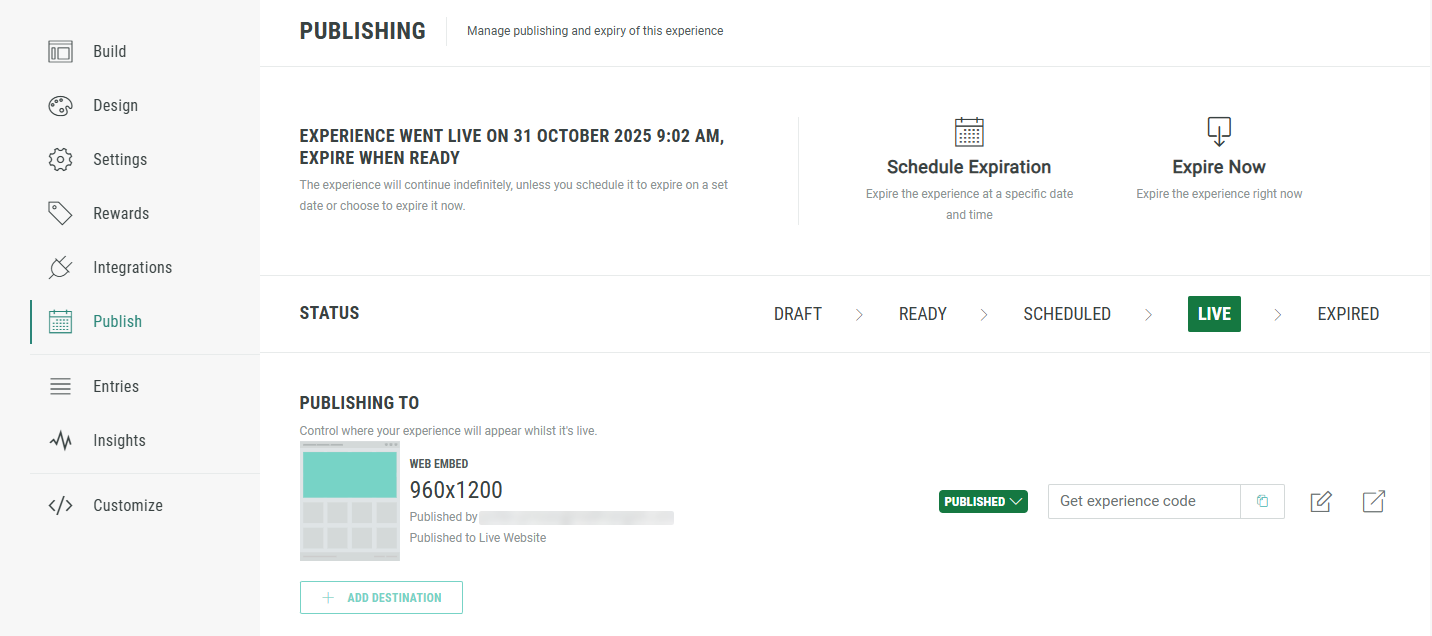Click the Insights pulse chart icon
Image resolution: width=1432 pixels, height=636 pixels.
point(61,441)
